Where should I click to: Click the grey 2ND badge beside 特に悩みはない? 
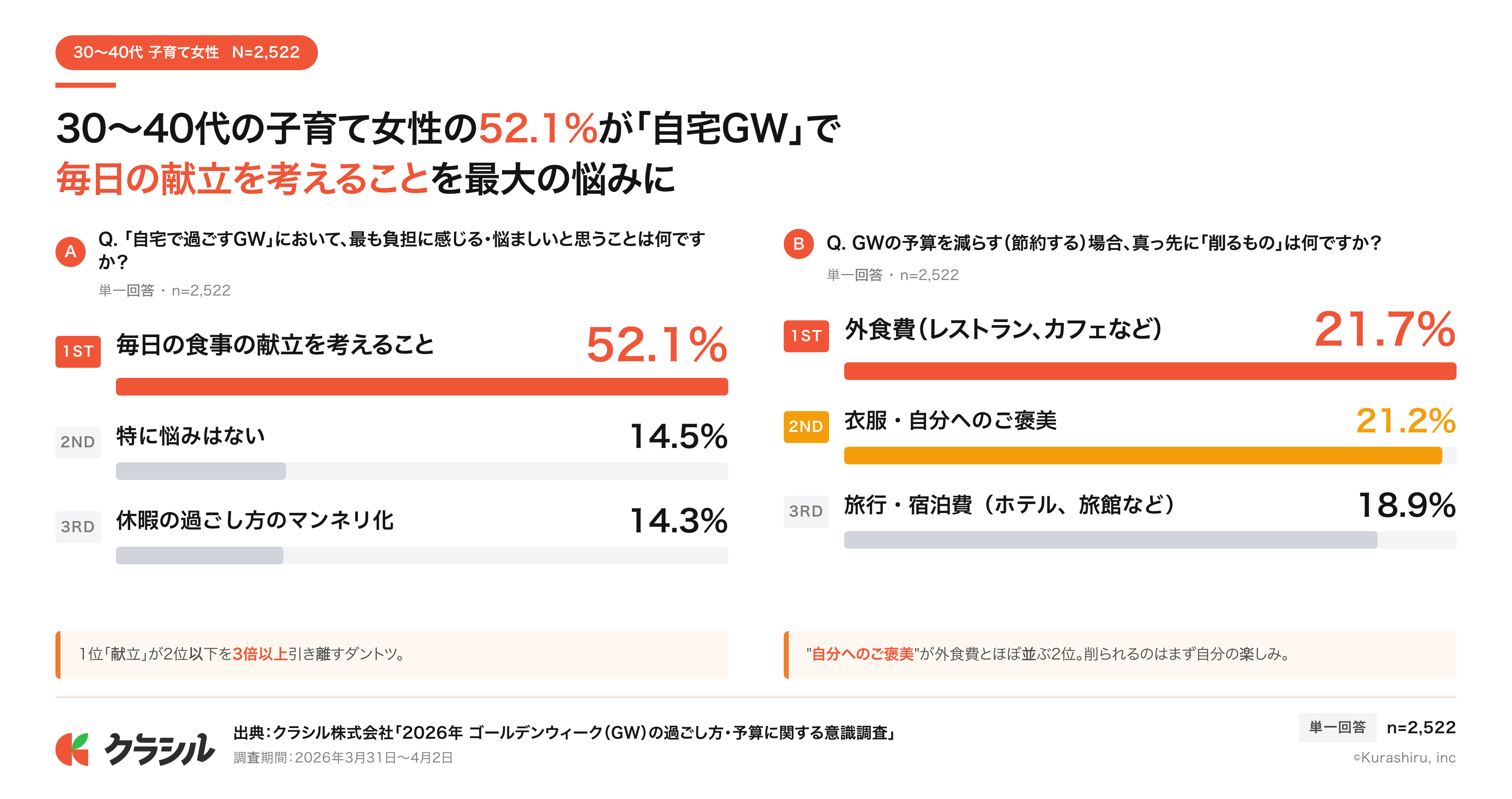[x=78, y=442]
